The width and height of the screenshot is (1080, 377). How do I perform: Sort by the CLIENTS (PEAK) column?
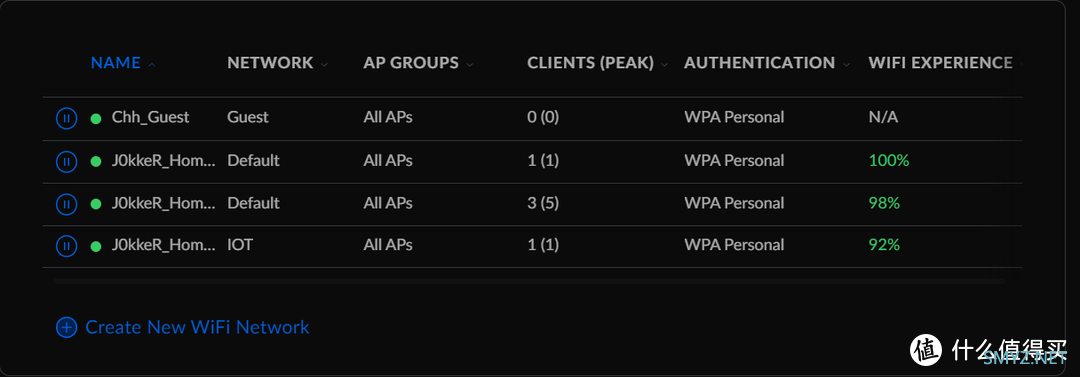[590, 63]
